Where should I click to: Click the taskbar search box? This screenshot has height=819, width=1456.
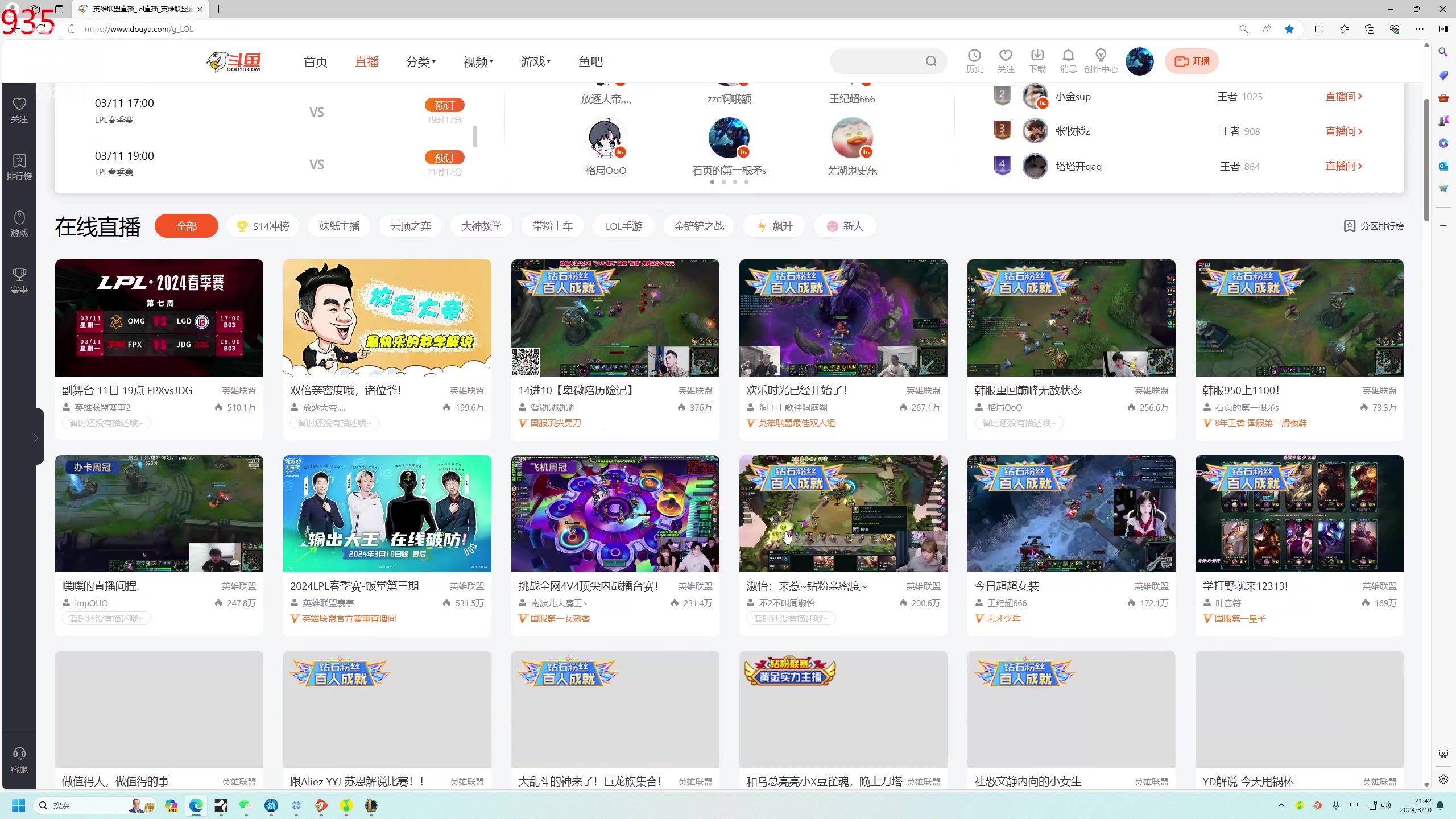94,805
